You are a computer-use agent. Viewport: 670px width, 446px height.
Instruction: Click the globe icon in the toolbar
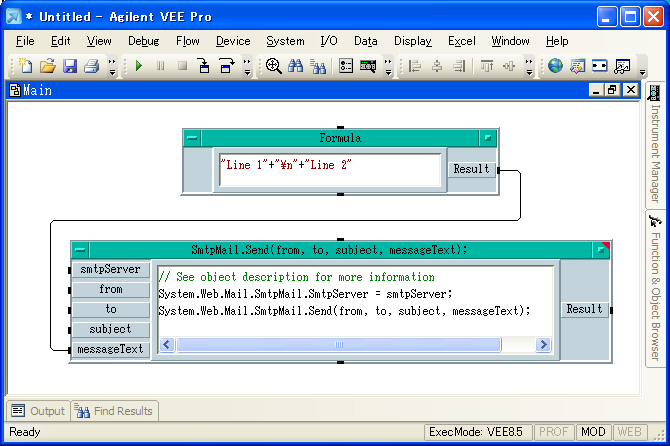(556, 66)
